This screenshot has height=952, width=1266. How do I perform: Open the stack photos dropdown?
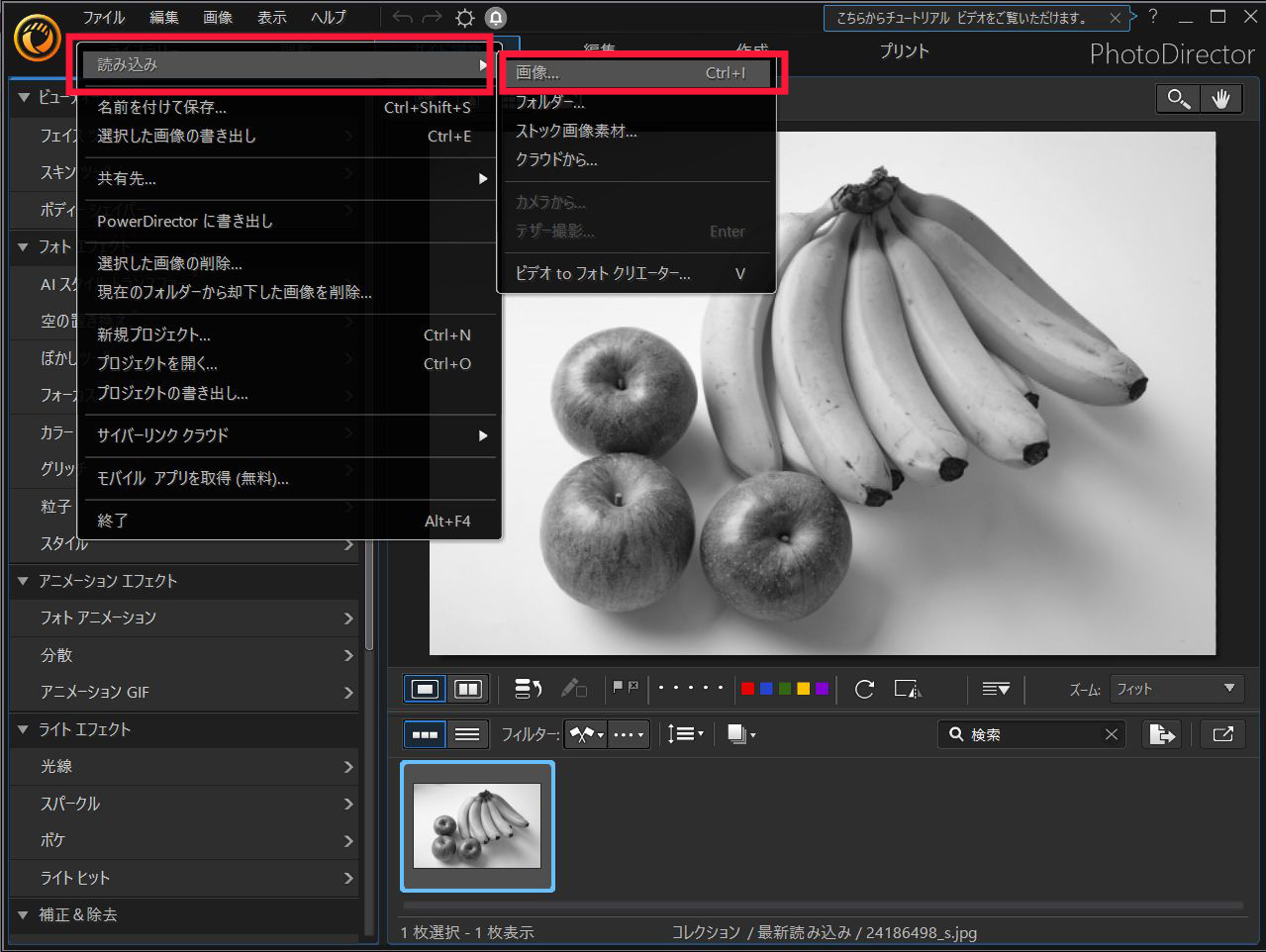[741, 734]
